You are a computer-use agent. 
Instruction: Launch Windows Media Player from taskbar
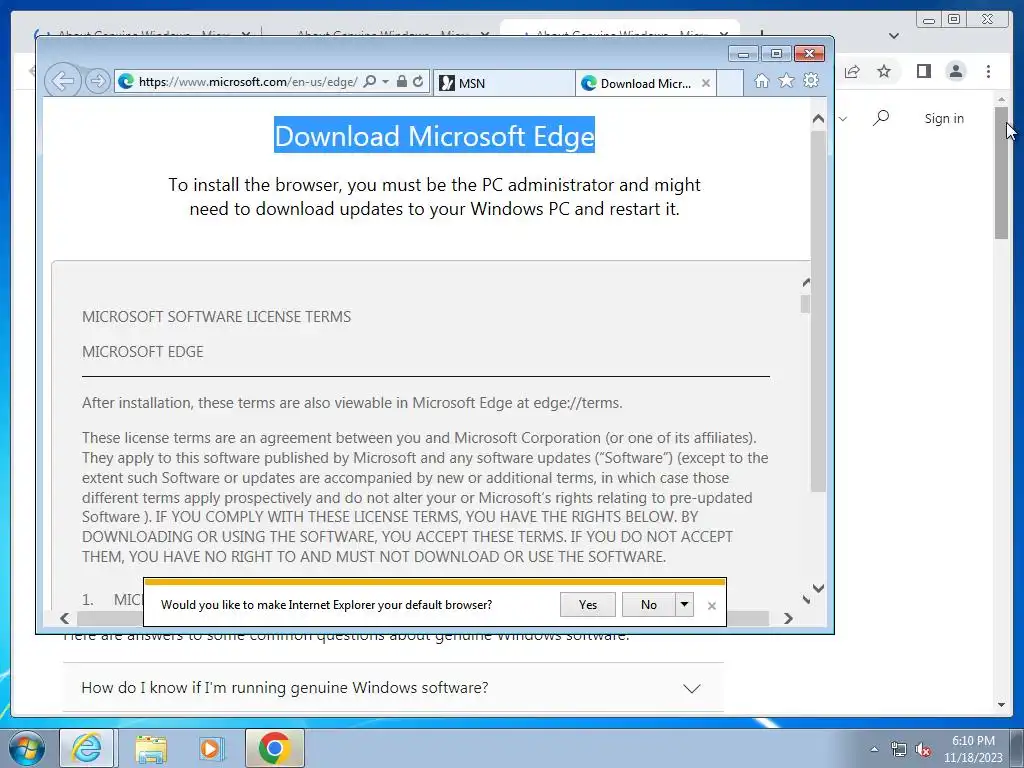tap(211, 749)
